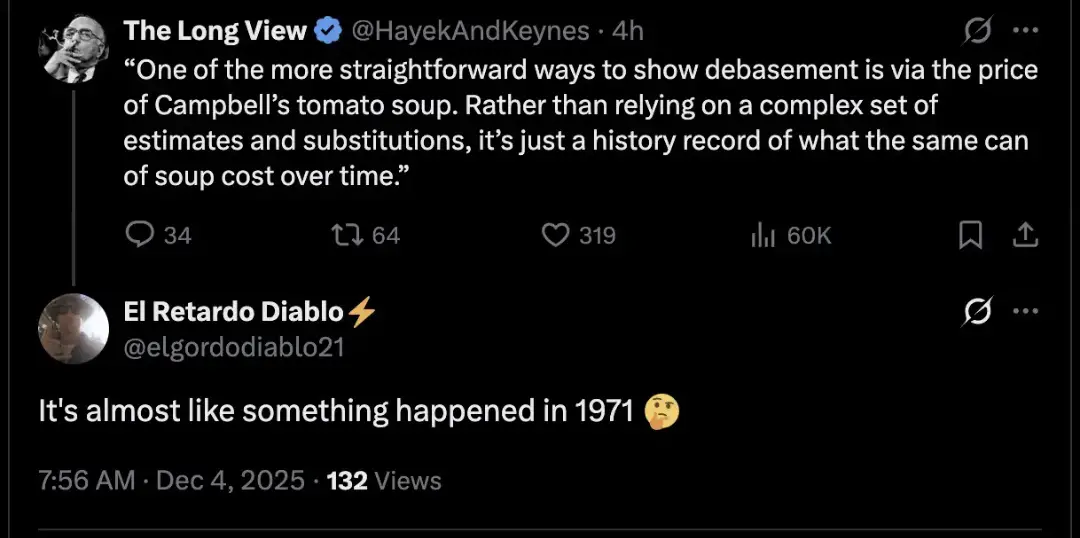1080x538 pixels.
Task: Open more options on The Long View tweet
Action: (x=1025, y=31)
